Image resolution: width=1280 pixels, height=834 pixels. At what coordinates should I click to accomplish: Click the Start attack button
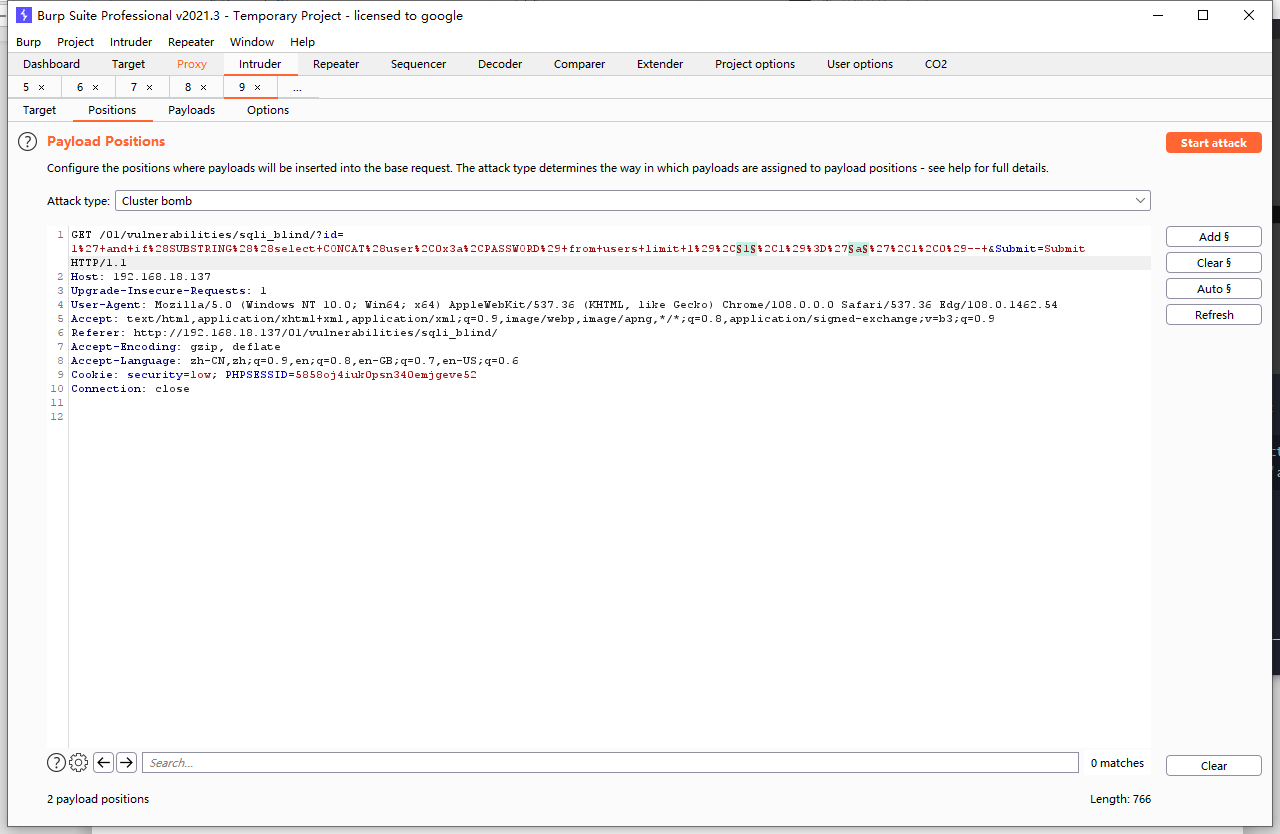tap(1214, 143)
